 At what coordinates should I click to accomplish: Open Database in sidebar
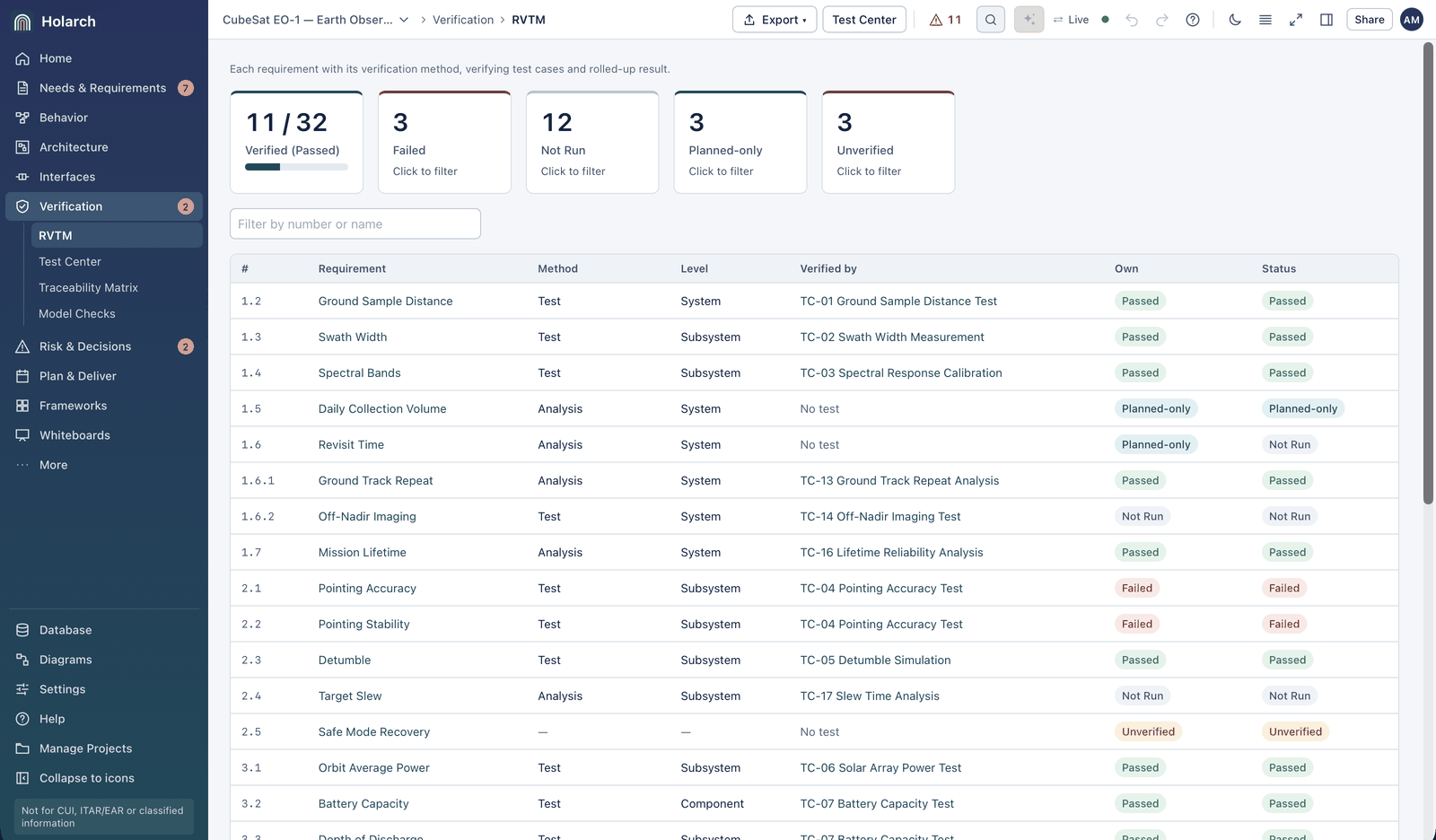pyautogui.click(x=104, y=630)
